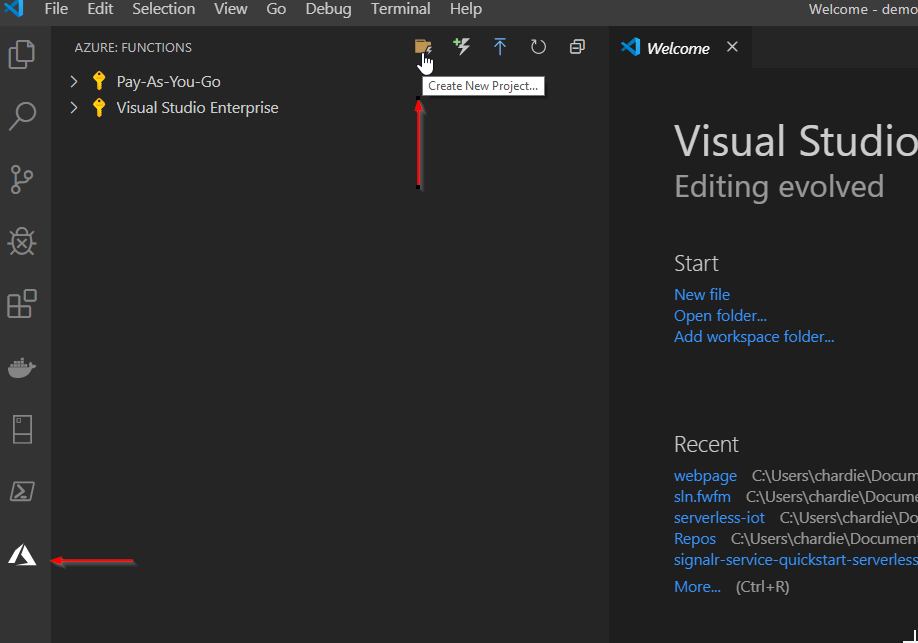Open the Selection menu
918x643 pixels.
(163, 9)
